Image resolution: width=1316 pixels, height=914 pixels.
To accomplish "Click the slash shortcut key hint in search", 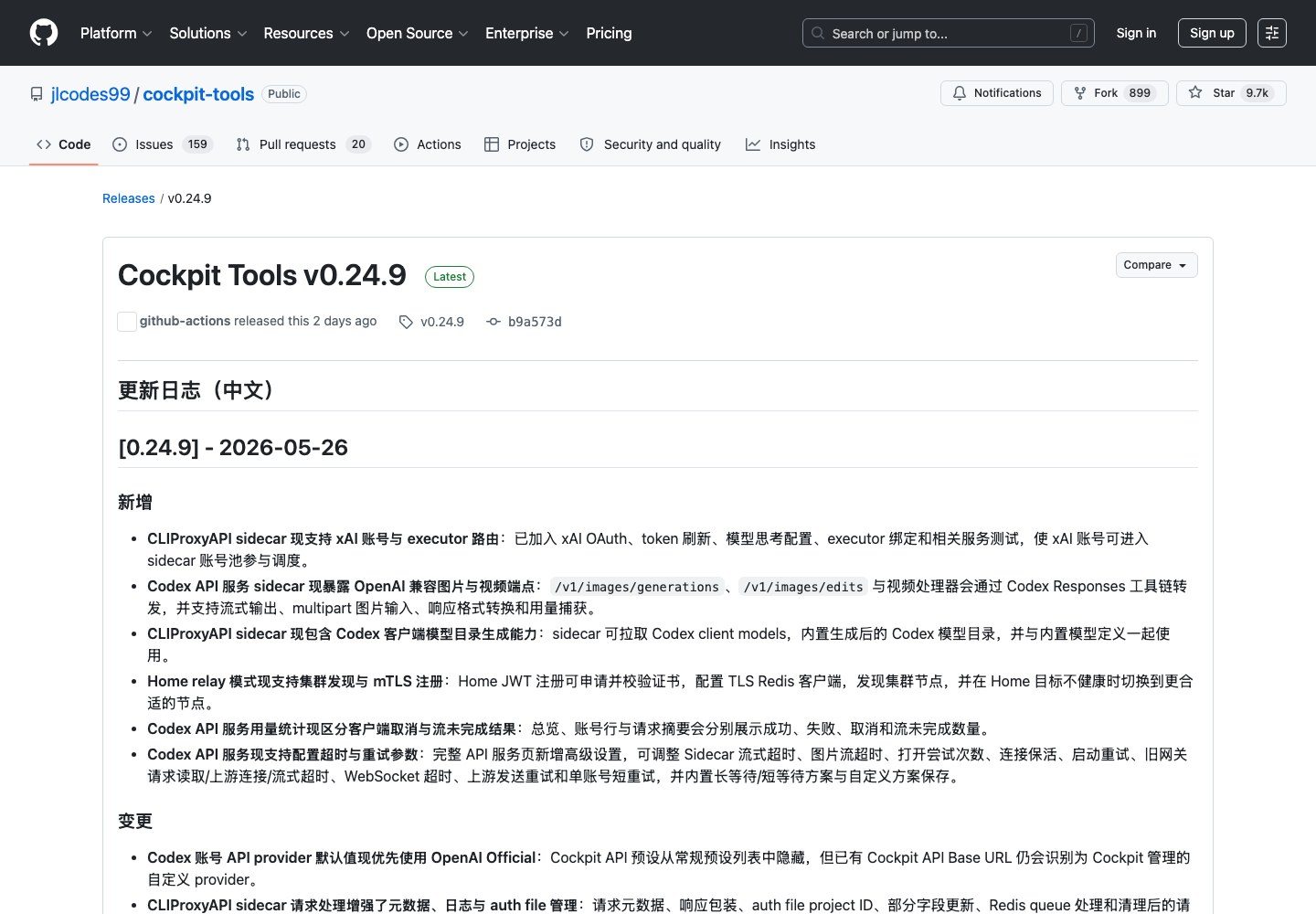I will tap(1079, 33).
